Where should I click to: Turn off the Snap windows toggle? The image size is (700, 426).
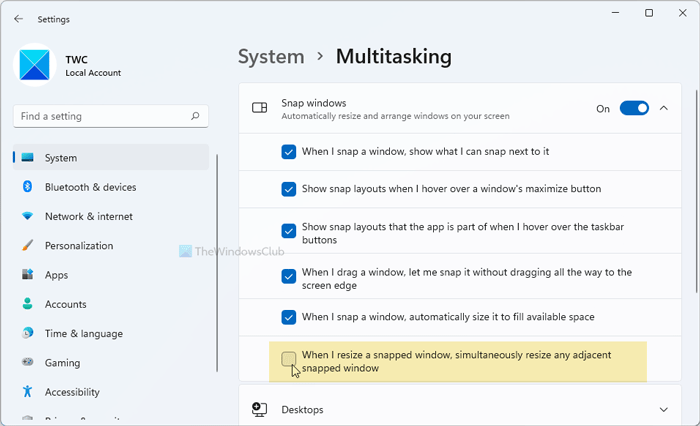pos(634,108)
